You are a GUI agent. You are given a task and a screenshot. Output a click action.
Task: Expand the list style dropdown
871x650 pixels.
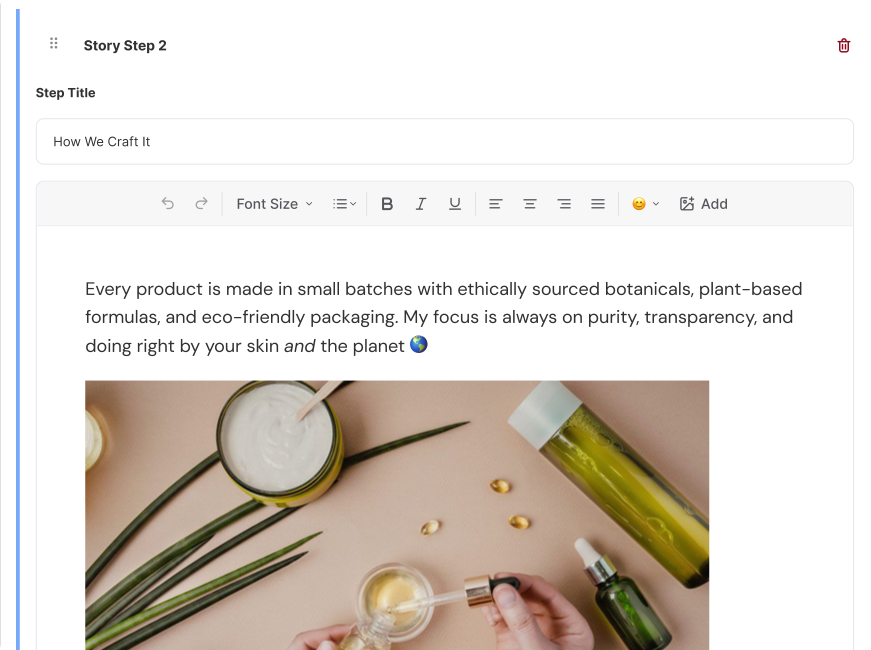[x=344, y=204]
